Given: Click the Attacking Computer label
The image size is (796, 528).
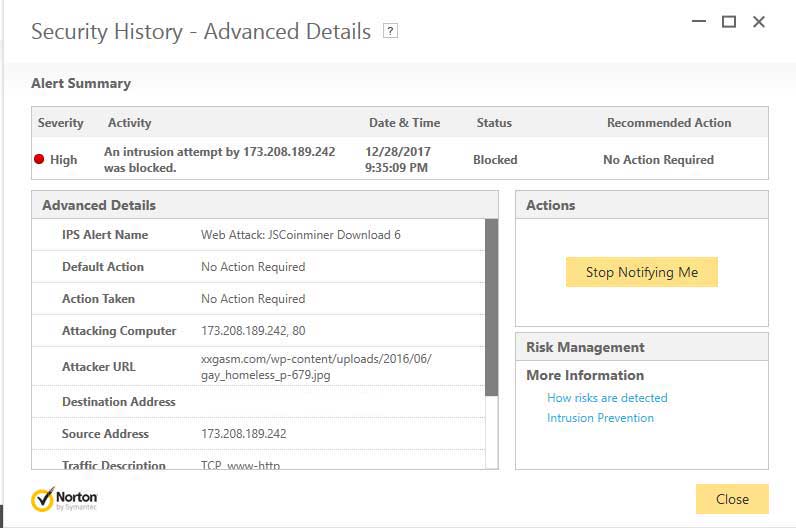Looking at the screenshot, I should pos(119,331).
